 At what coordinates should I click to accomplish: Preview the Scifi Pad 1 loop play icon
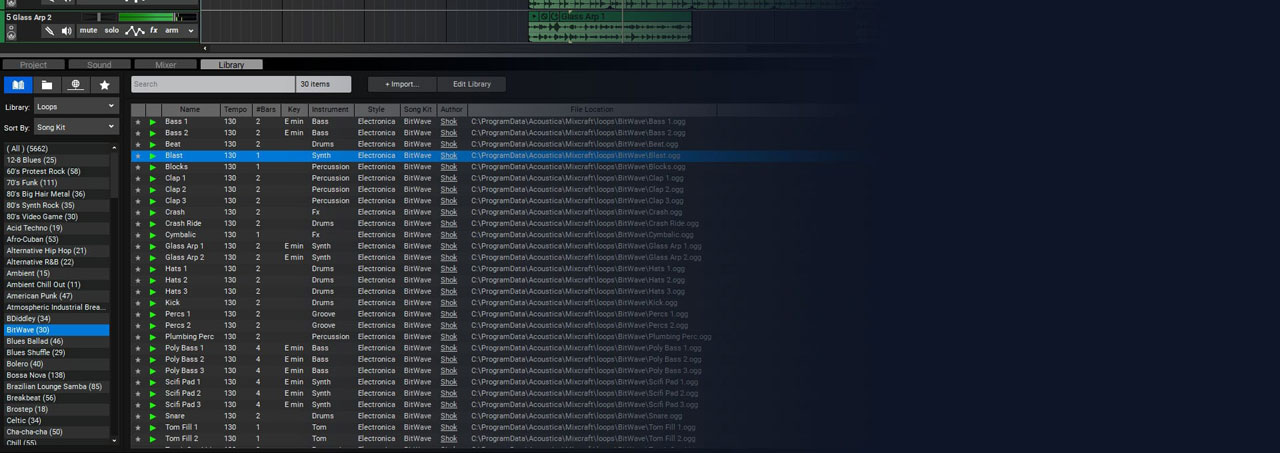[x=153, y=382]
